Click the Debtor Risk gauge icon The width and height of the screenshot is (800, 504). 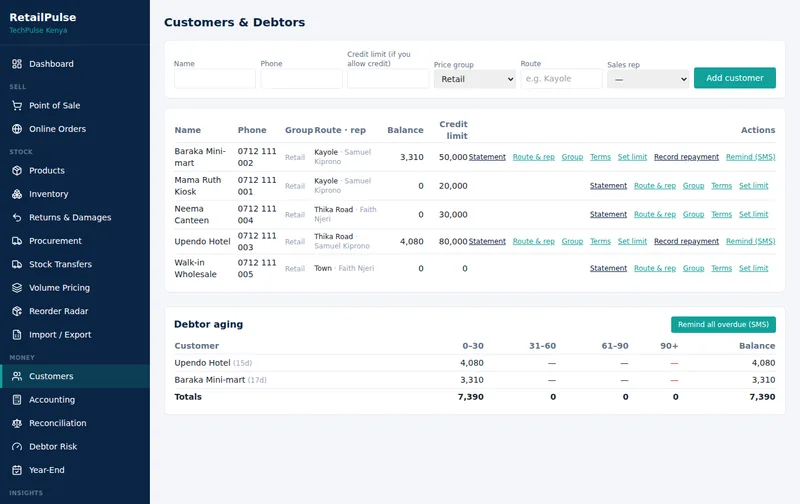(x=17, y=446)
